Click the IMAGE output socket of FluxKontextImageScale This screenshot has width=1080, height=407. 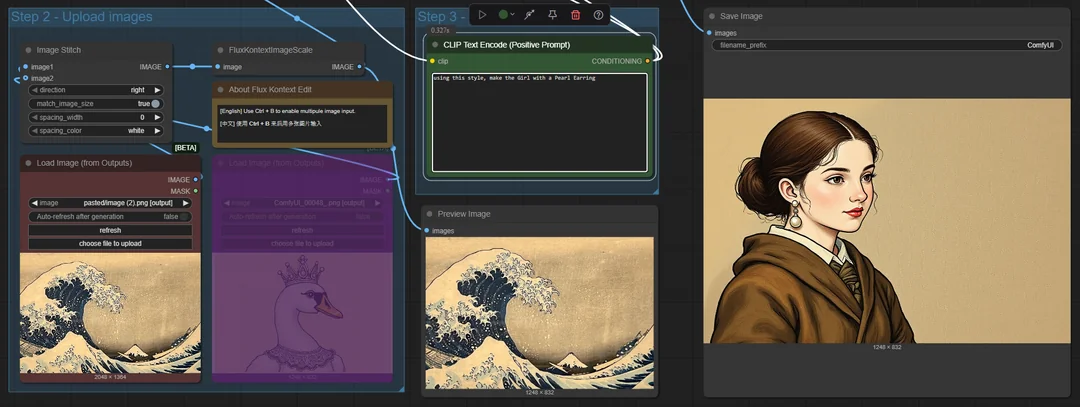click(359, 67)
